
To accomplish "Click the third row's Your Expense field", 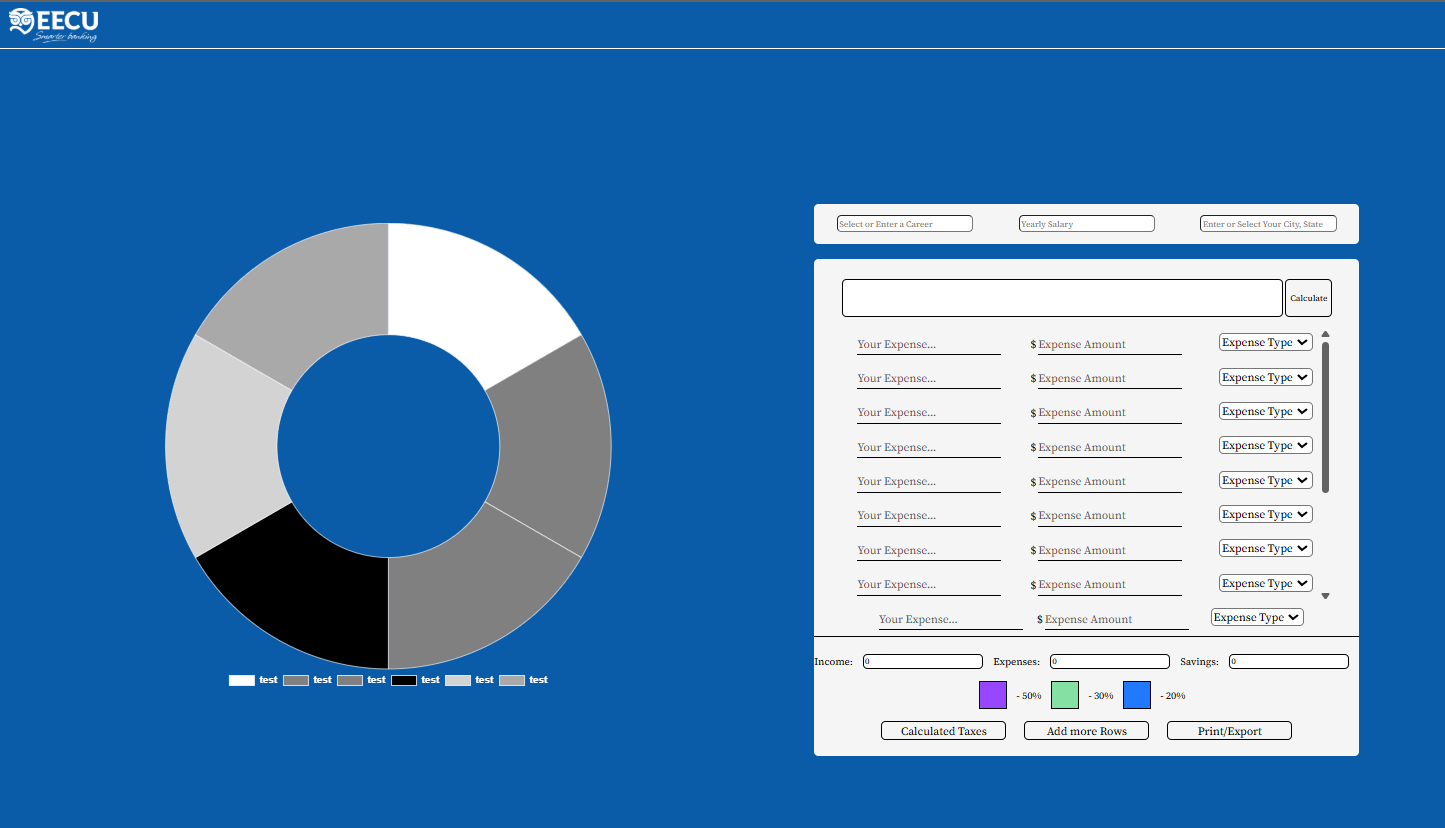I will pos(929,412).
